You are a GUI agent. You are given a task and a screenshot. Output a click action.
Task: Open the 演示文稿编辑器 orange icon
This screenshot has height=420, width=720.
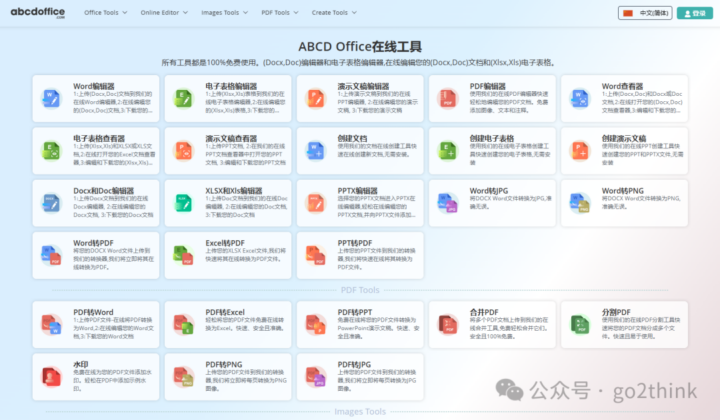315,98
